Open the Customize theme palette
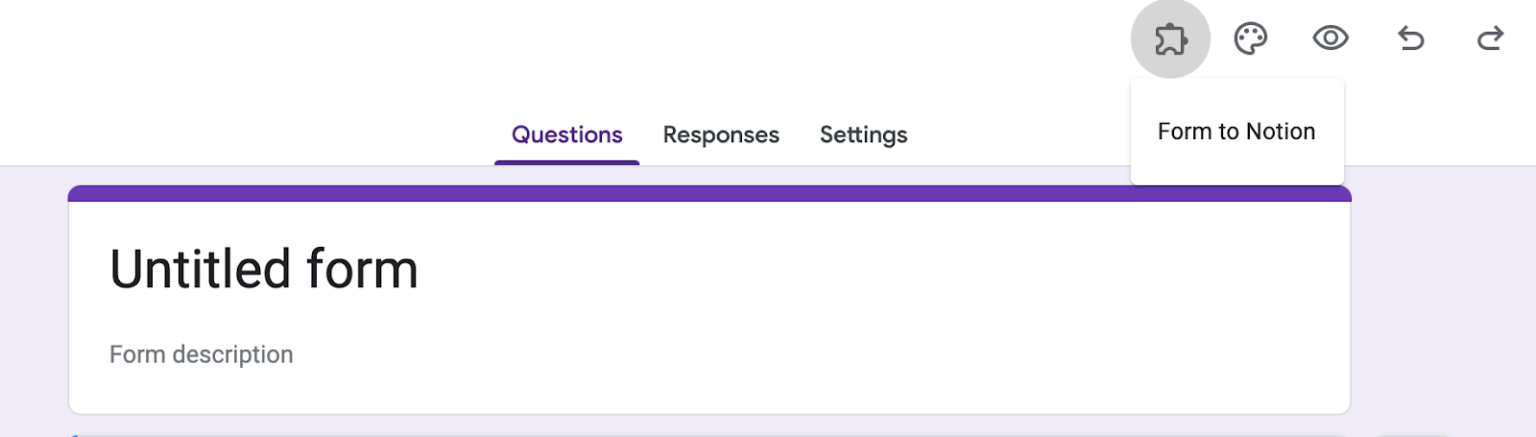The width and height of the screenshot is (1536, 437). [x=1250, y=39]
